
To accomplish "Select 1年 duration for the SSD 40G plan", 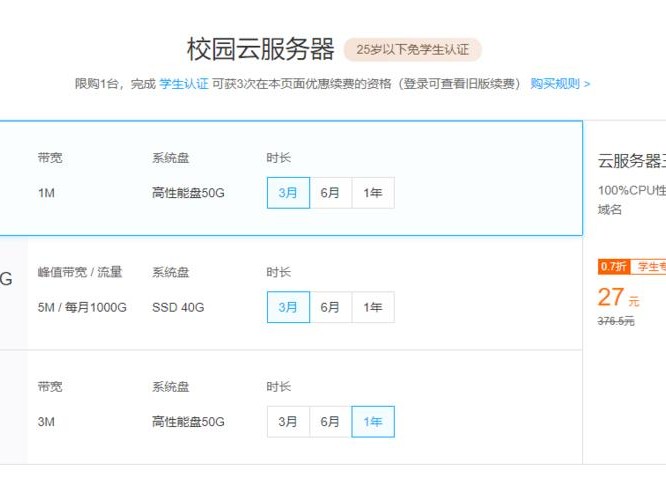I will [373, 307].
